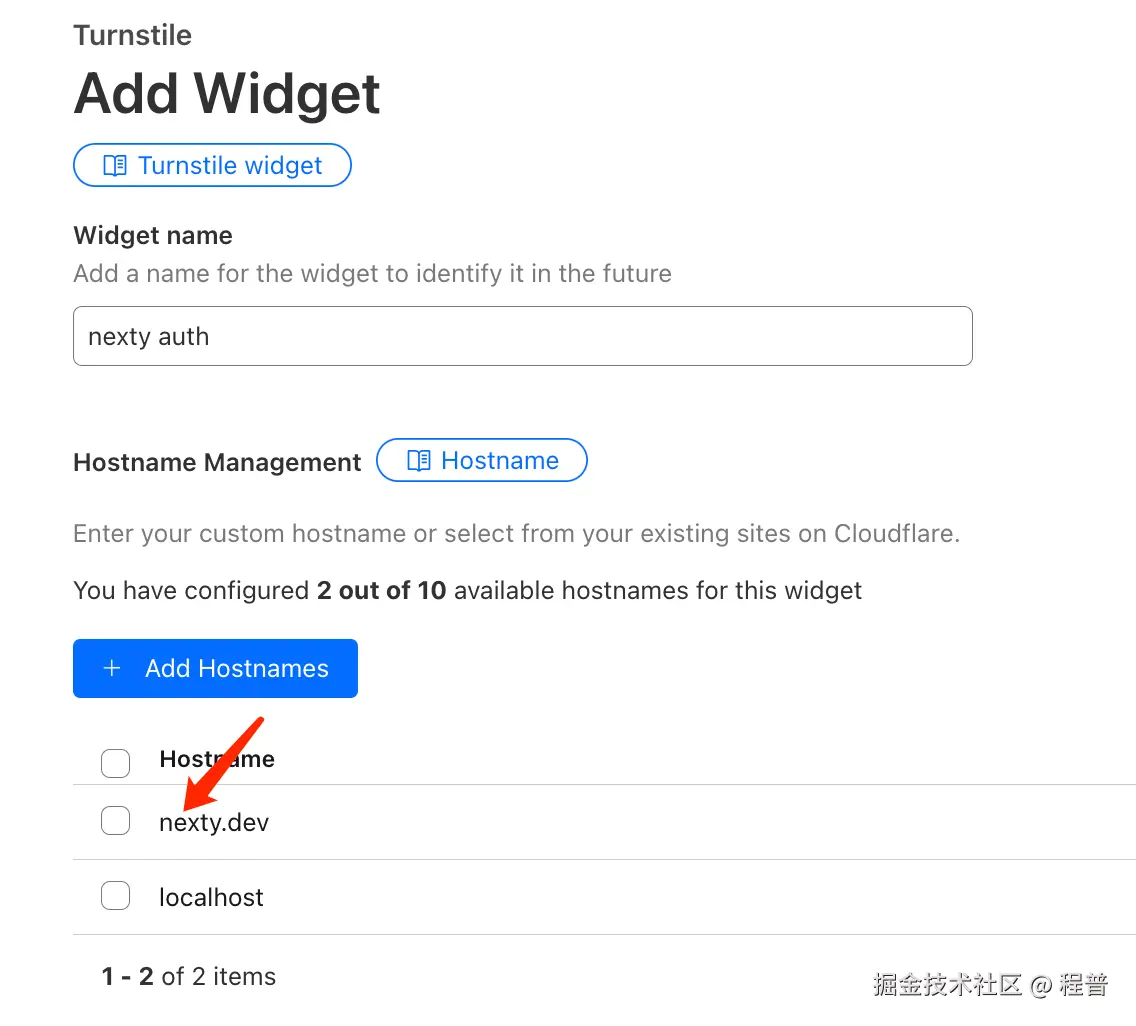Screen dimensions: 1136x1026
Task: Click the Hostname column header
Action: click(217, 759)
